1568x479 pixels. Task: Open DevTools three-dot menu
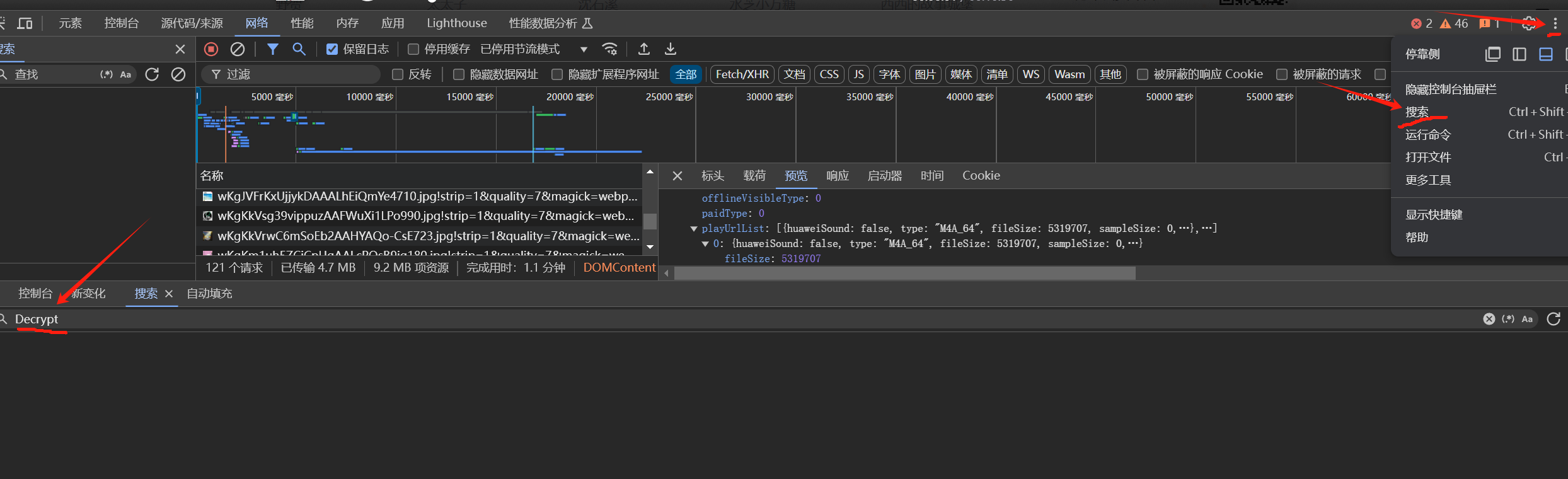click(1555, 23)
